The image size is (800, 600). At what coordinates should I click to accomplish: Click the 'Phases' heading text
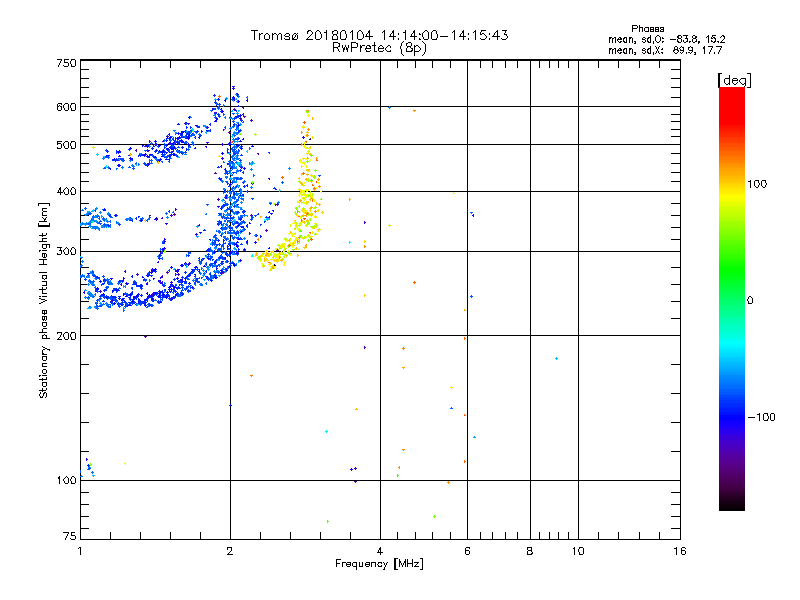647,29
